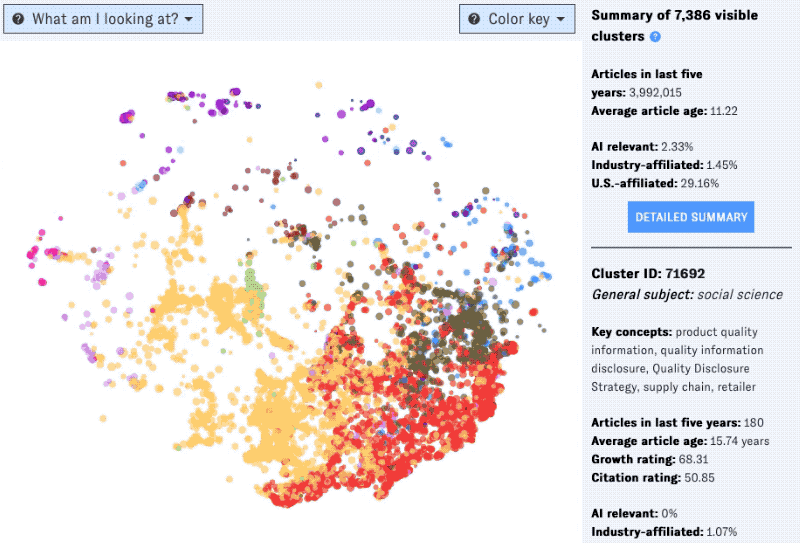
Task: Click the "Key concepts" description text
Action: (677, 359)
